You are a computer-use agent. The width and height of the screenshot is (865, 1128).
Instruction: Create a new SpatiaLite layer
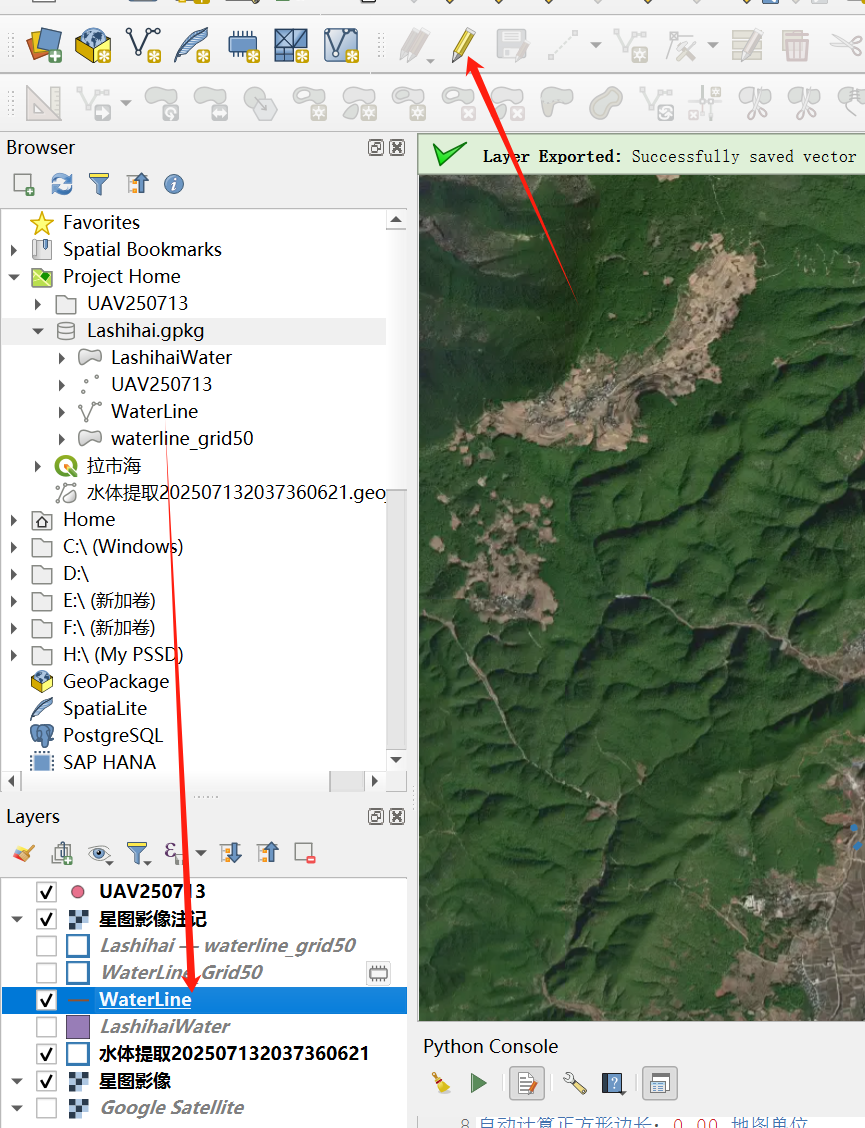click(192, 45)
